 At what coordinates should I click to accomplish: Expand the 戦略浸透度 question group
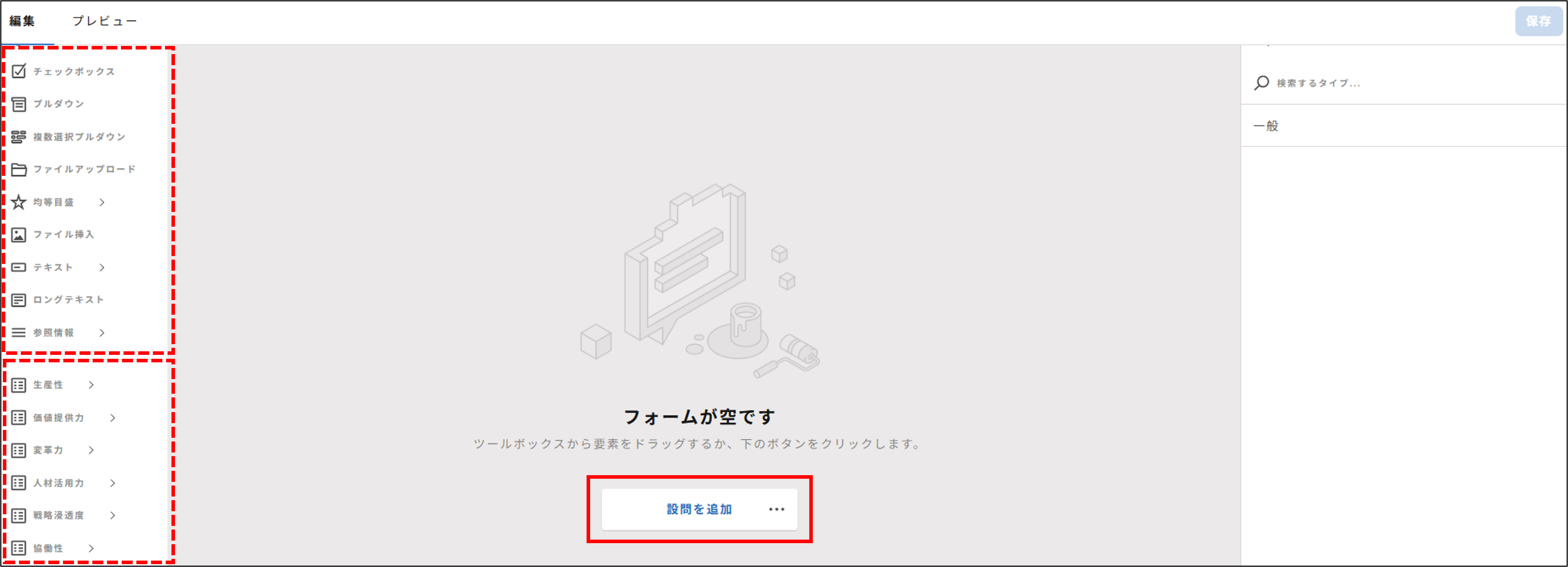113,515
